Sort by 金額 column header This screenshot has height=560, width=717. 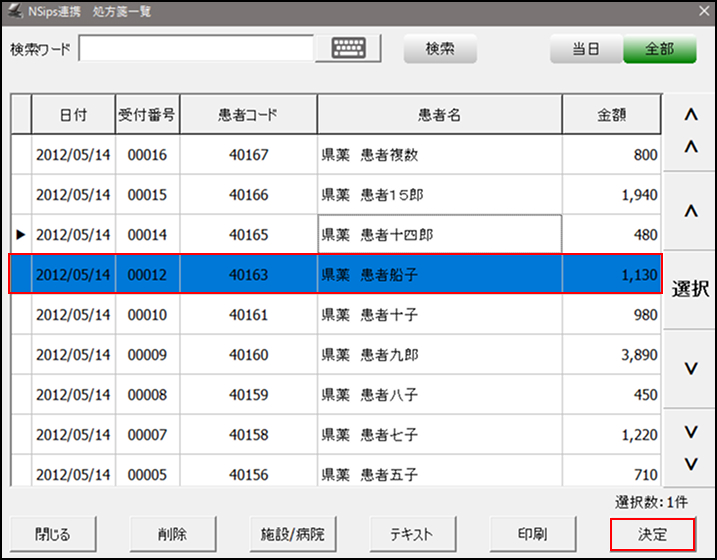(x=611, y=115)
